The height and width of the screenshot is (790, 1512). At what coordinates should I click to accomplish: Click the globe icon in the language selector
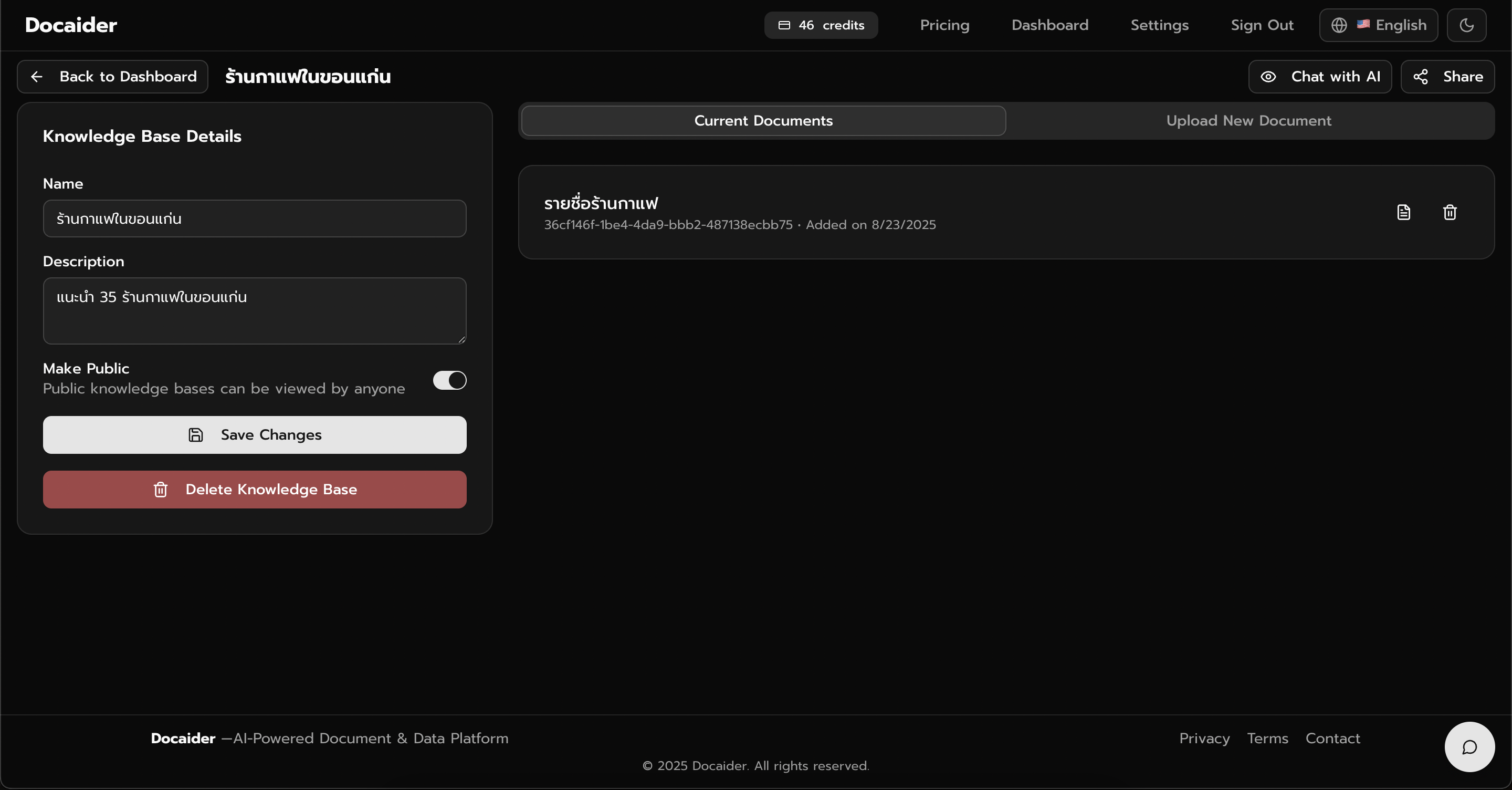click(1339, 25)
